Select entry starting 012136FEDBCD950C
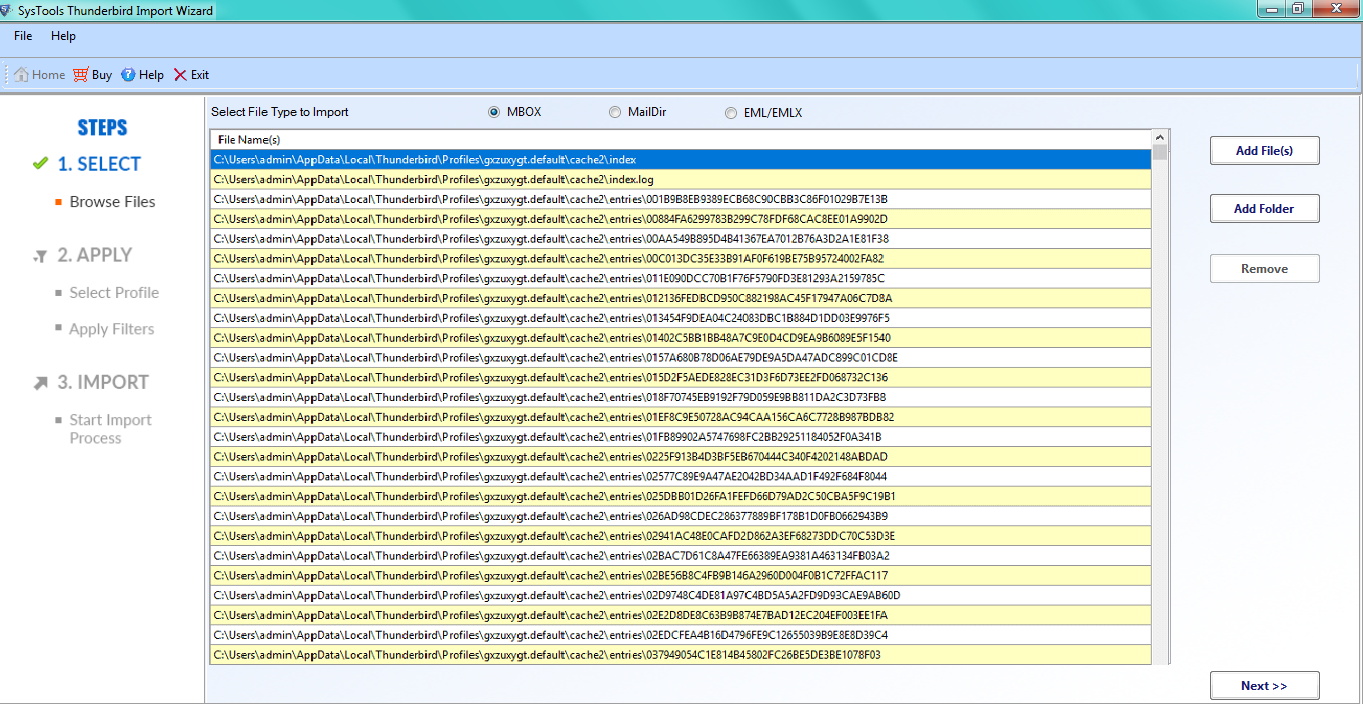This screenshot has width=1363, height=704. pyautogui.click(x=680, y=298)
